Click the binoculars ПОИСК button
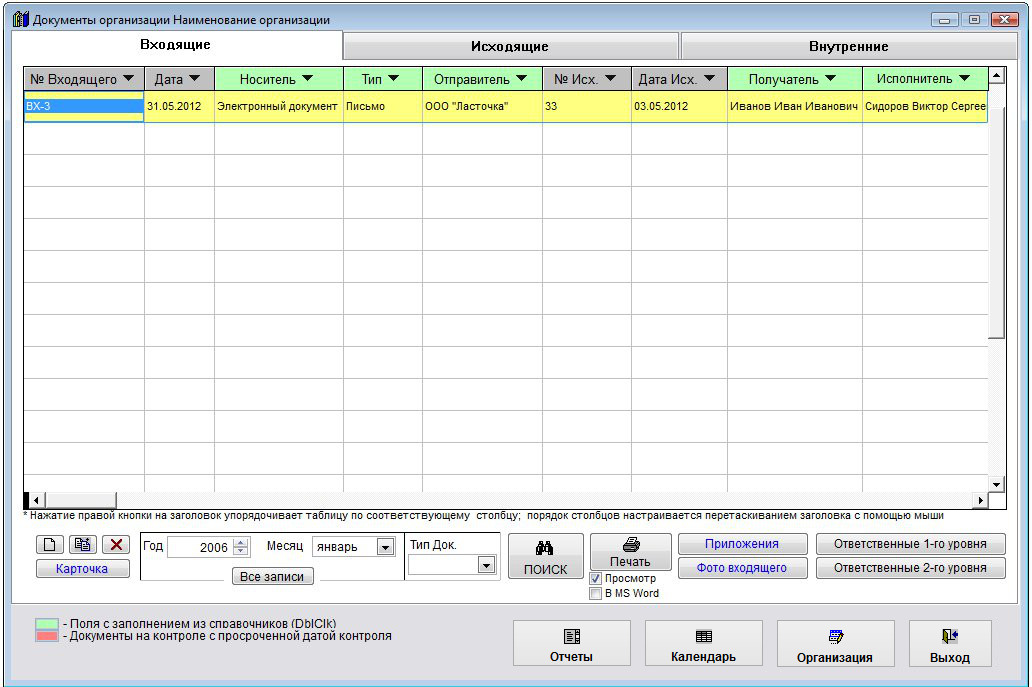 [545, 557]
